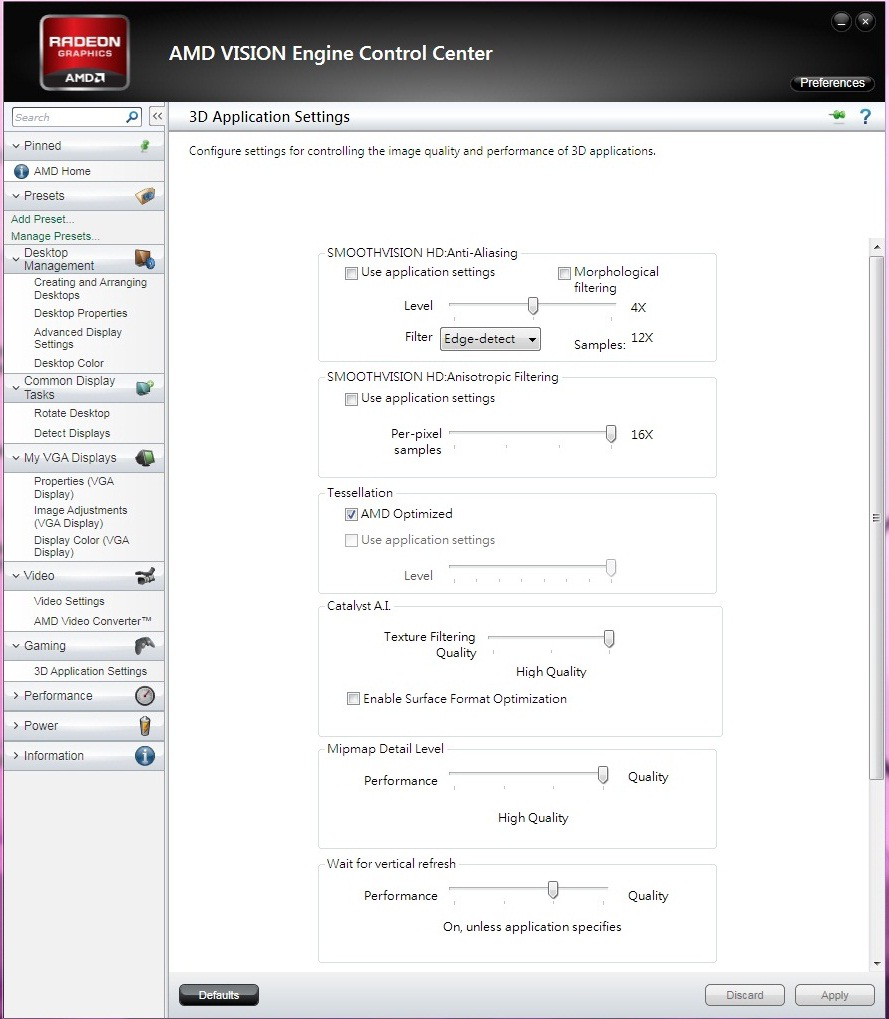Screen dimensions: 889x1019
Task: Expand the Power section
Action: tap(16, 725)
